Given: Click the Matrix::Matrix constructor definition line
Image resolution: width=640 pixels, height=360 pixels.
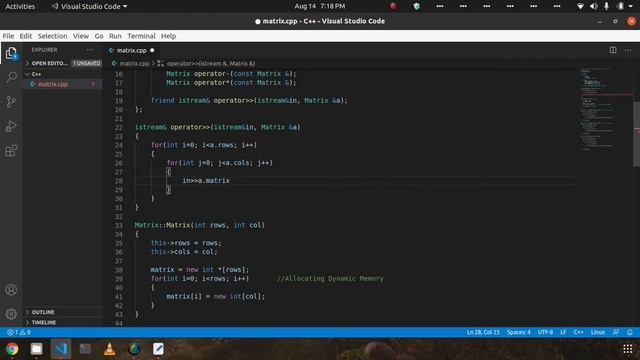Looking at the screenshot, I should (x=200, y=225).
